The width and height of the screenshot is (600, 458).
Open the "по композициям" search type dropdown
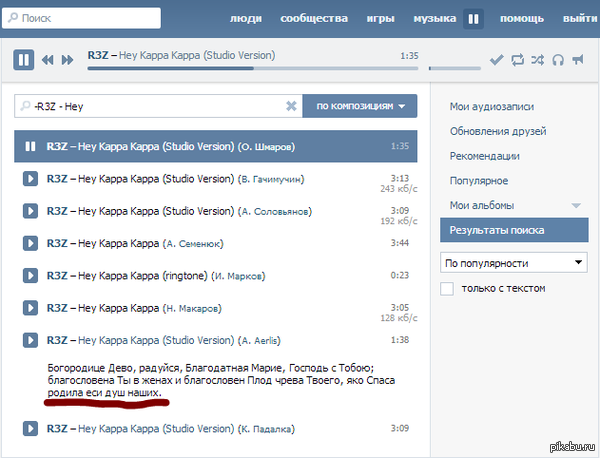point(360,106)
